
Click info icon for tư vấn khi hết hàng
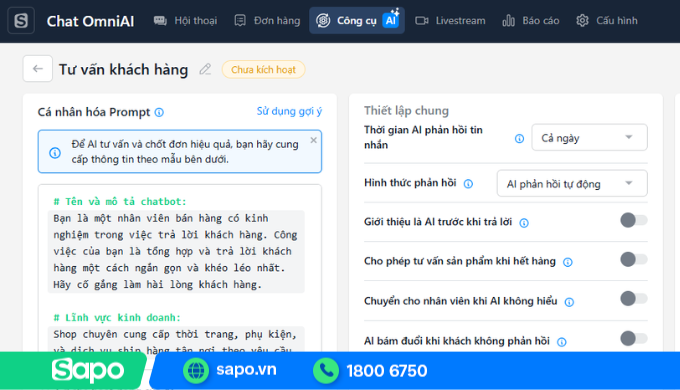point(568,262)
